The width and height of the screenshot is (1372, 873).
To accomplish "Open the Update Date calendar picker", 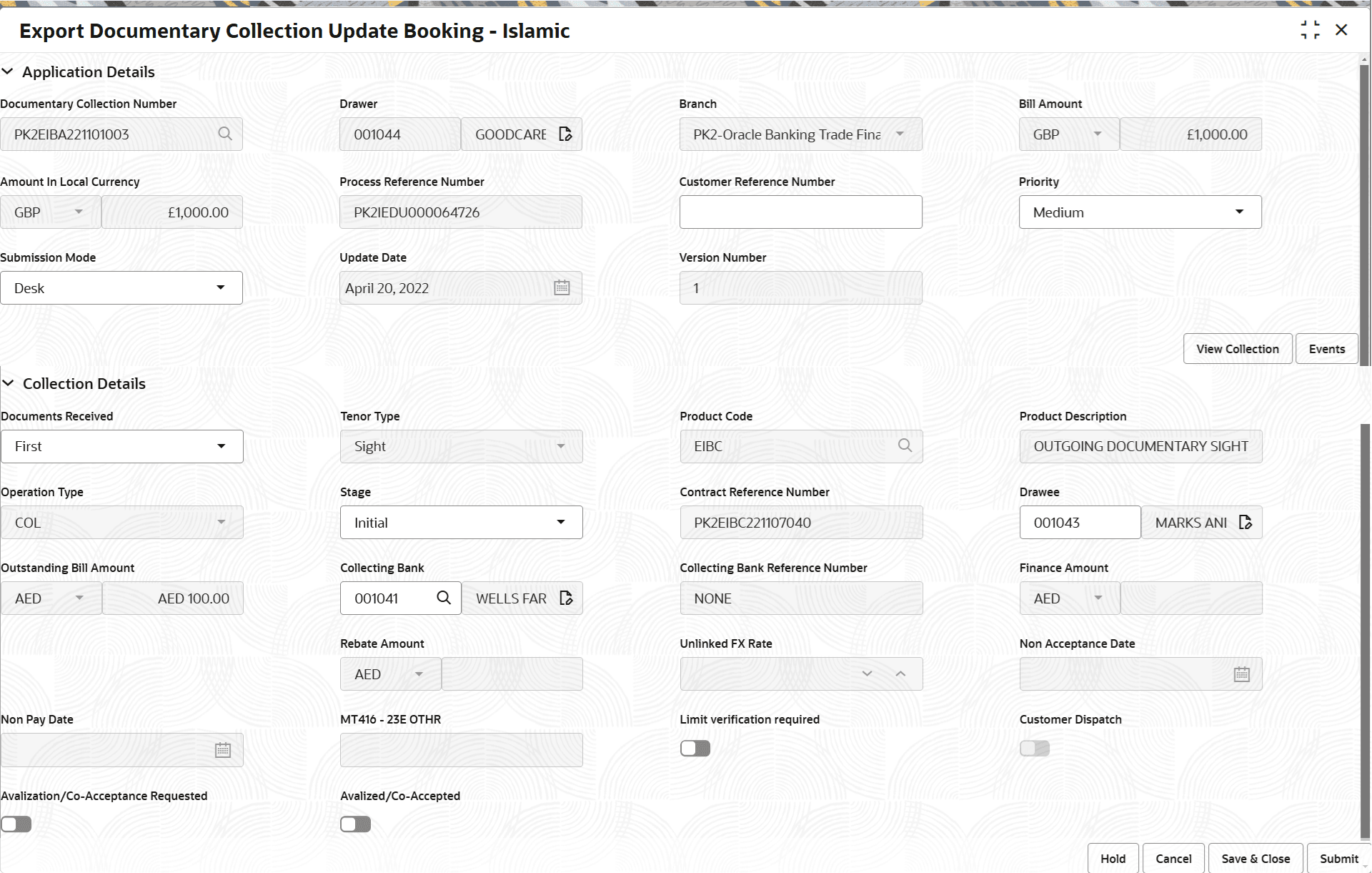I will [x=562, y=287].
